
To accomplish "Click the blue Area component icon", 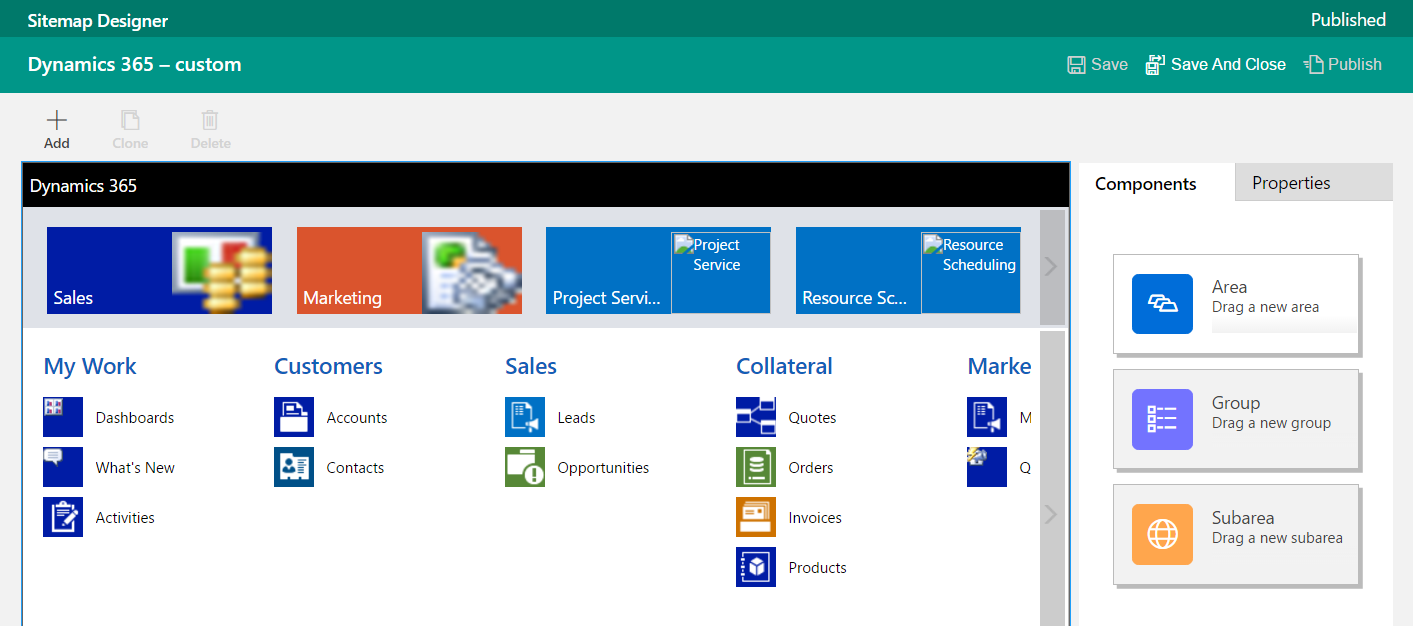I will [1162, 304].
